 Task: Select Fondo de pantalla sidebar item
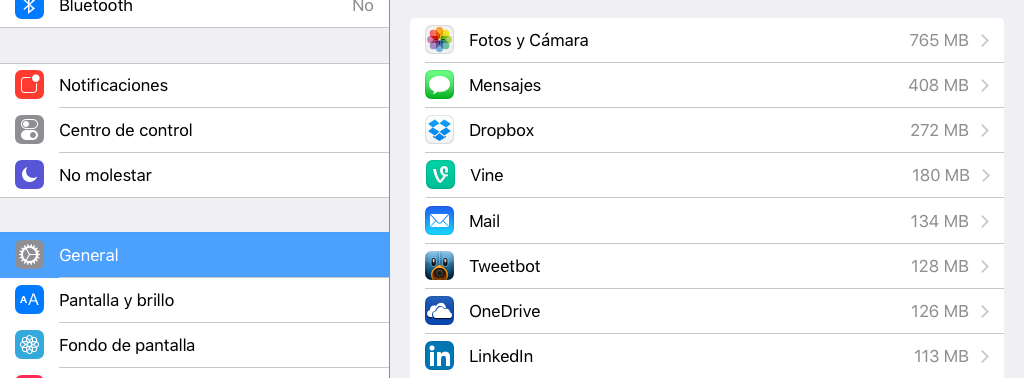click(x=195, y=345)
